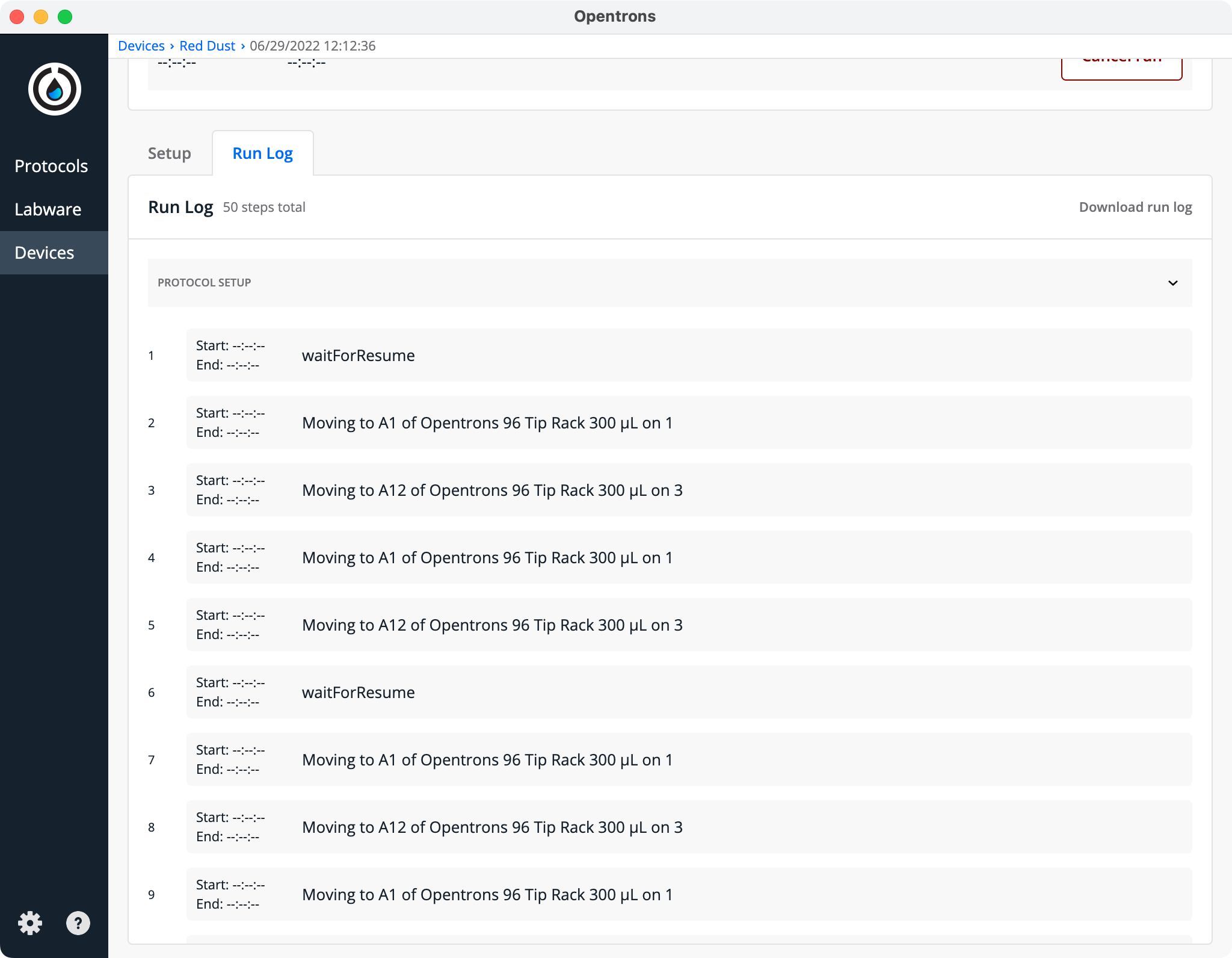Click Download run log
Image resolution: width=1232 pixels, height=958 pixels.
(1135, 206)
